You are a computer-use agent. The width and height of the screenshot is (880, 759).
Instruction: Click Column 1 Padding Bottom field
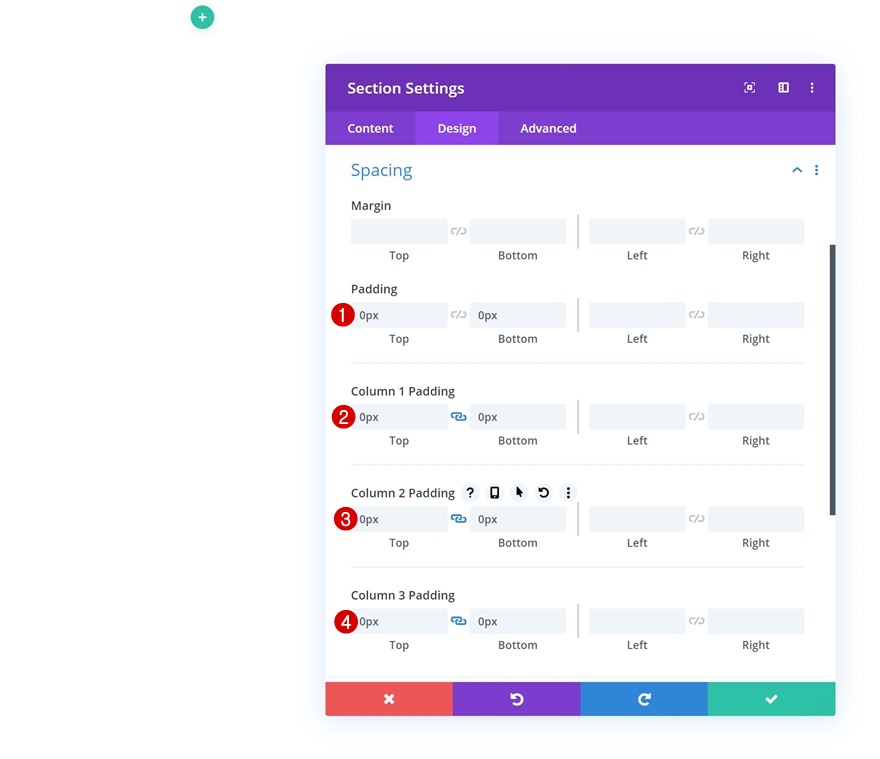point(517,417)
